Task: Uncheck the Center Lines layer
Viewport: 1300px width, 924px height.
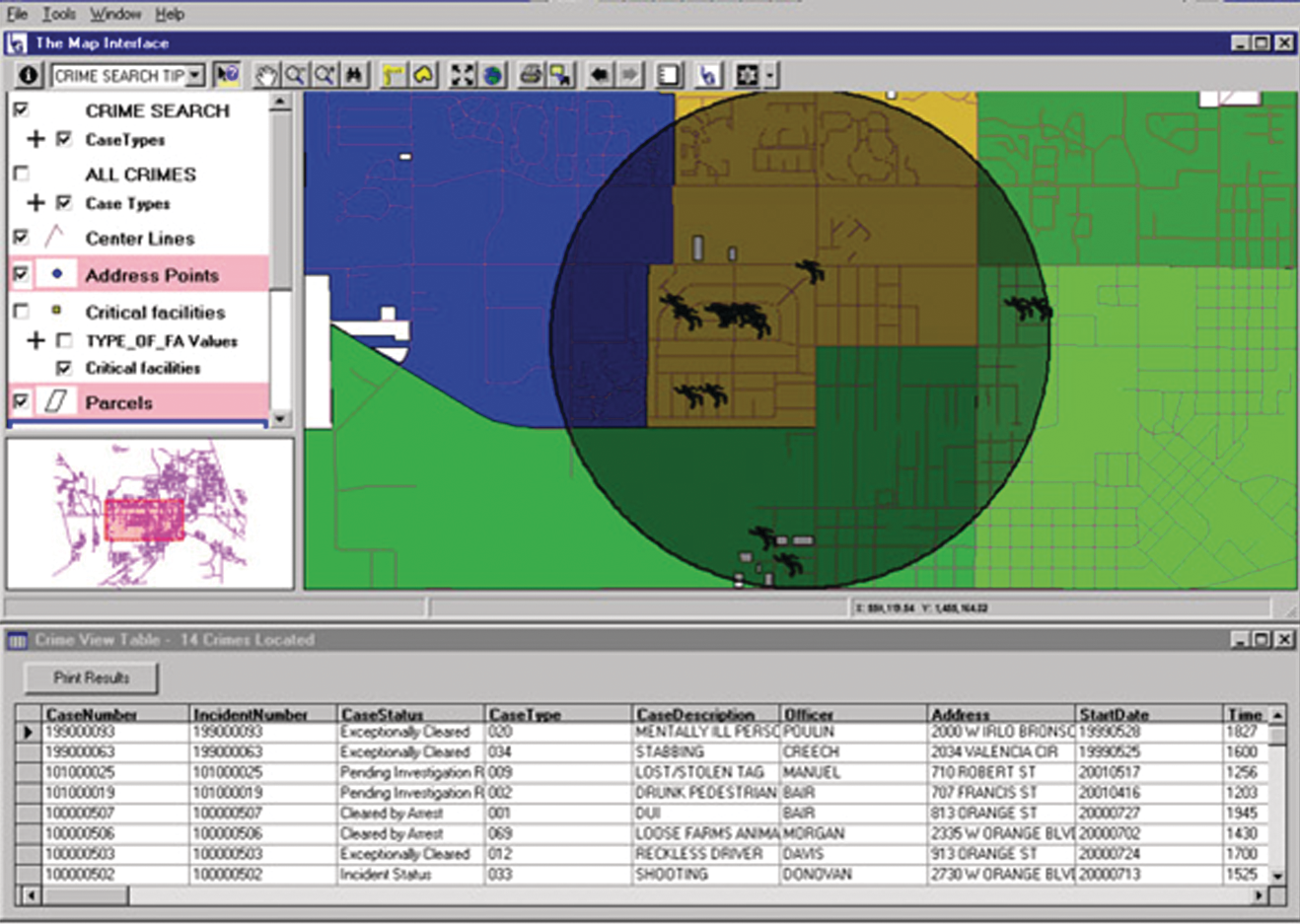Action: tap(21, 238)
